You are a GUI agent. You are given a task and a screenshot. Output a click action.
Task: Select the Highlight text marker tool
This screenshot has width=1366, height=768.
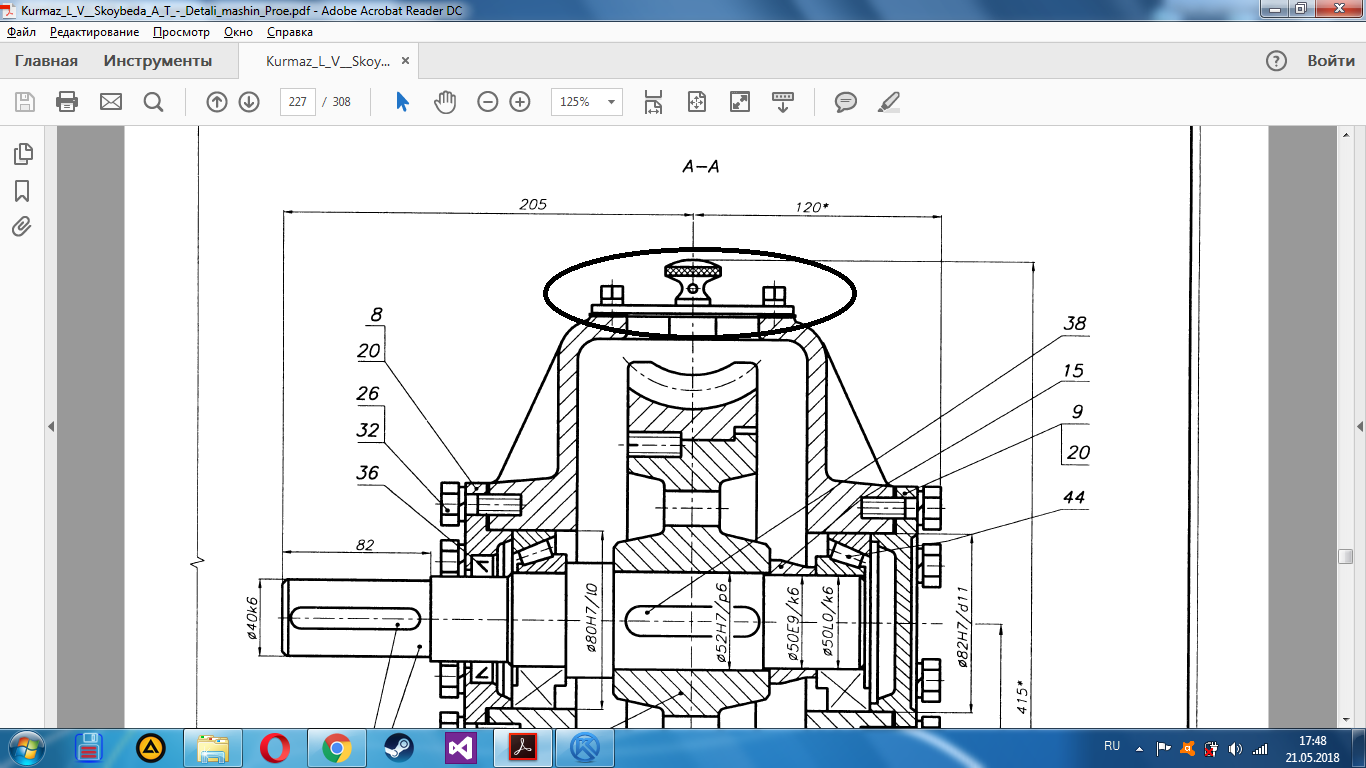(x=888, y=102)
